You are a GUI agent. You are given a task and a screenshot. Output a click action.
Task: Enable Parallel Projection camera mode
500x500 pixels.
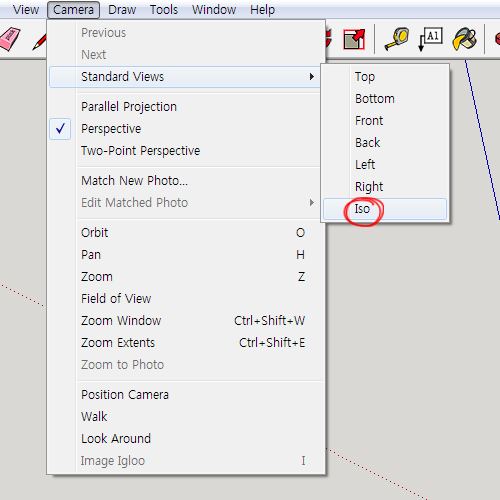(x=185, y=107)
